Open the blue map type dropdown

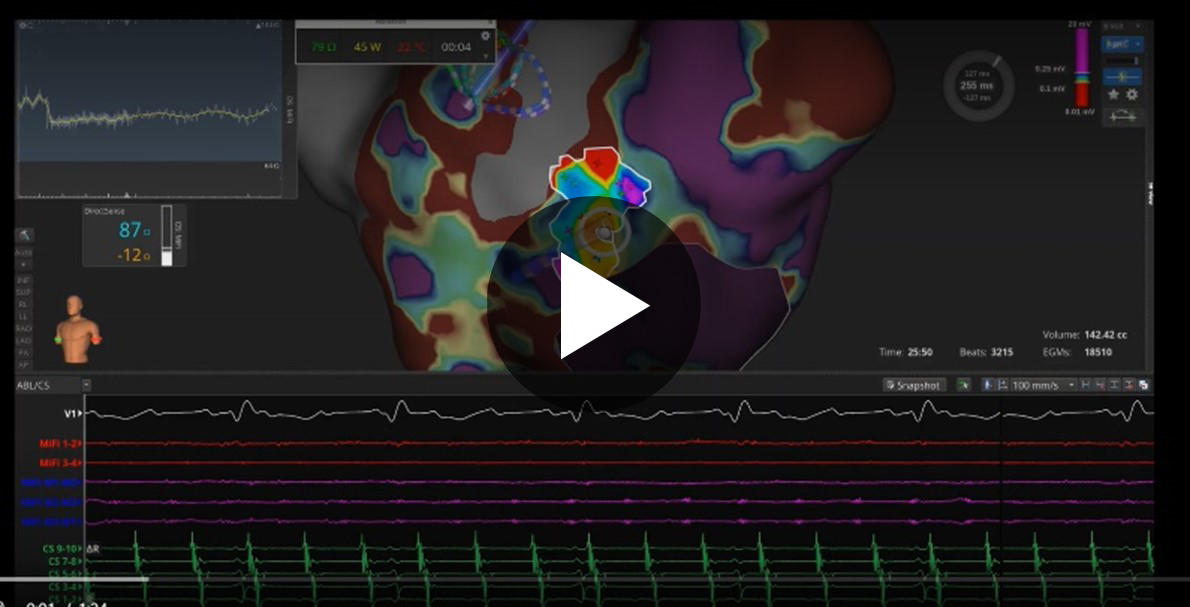pos(1121,44)
